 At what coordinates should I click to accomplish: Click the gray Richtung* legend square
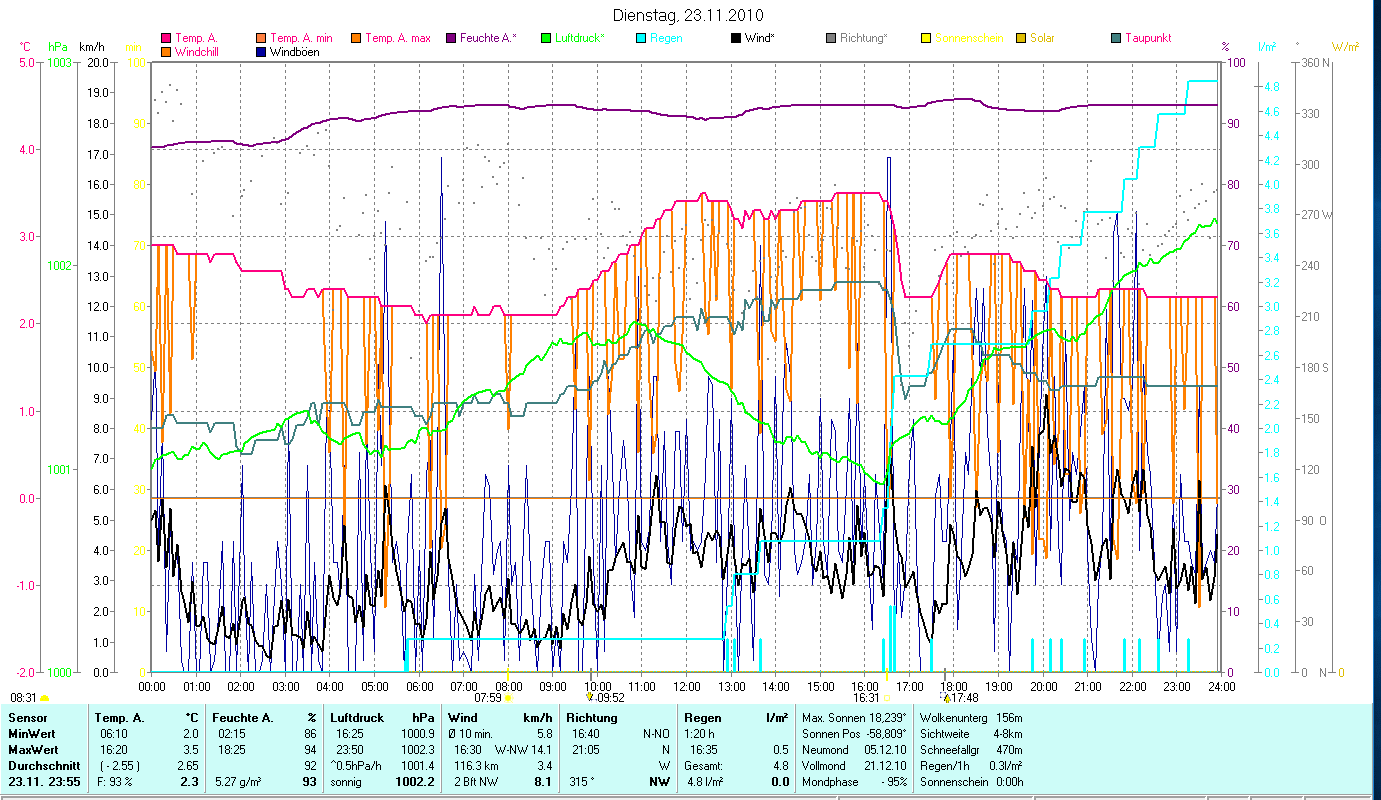pos(831,38)
